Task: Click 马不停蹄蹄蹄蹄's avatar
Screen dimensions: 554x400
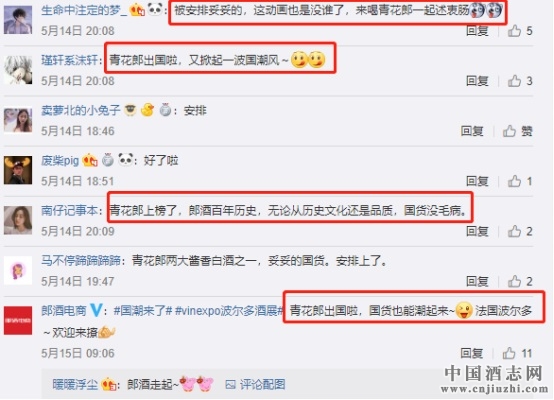Action: [18, 270]
